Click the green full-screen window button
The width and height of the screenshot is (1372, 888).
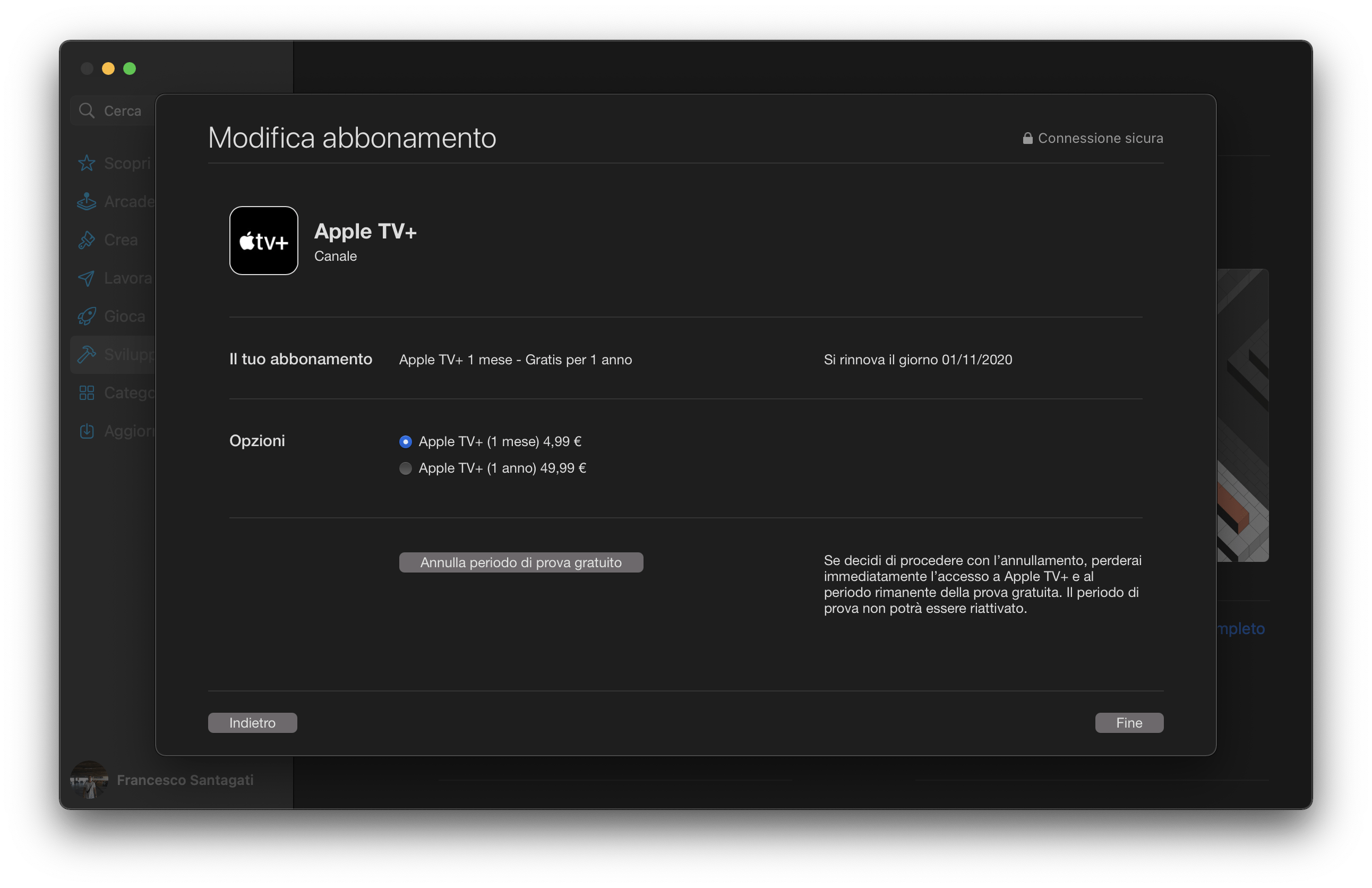tap(130, 69)
